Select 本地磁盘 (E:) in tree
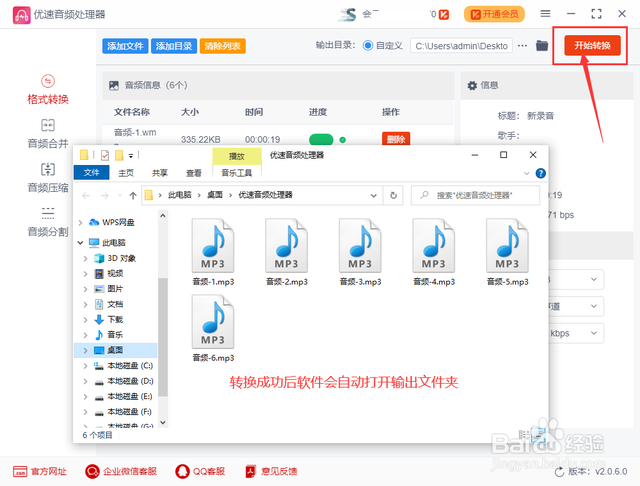The height and width of the screenshot is (486, 640). 129,397
